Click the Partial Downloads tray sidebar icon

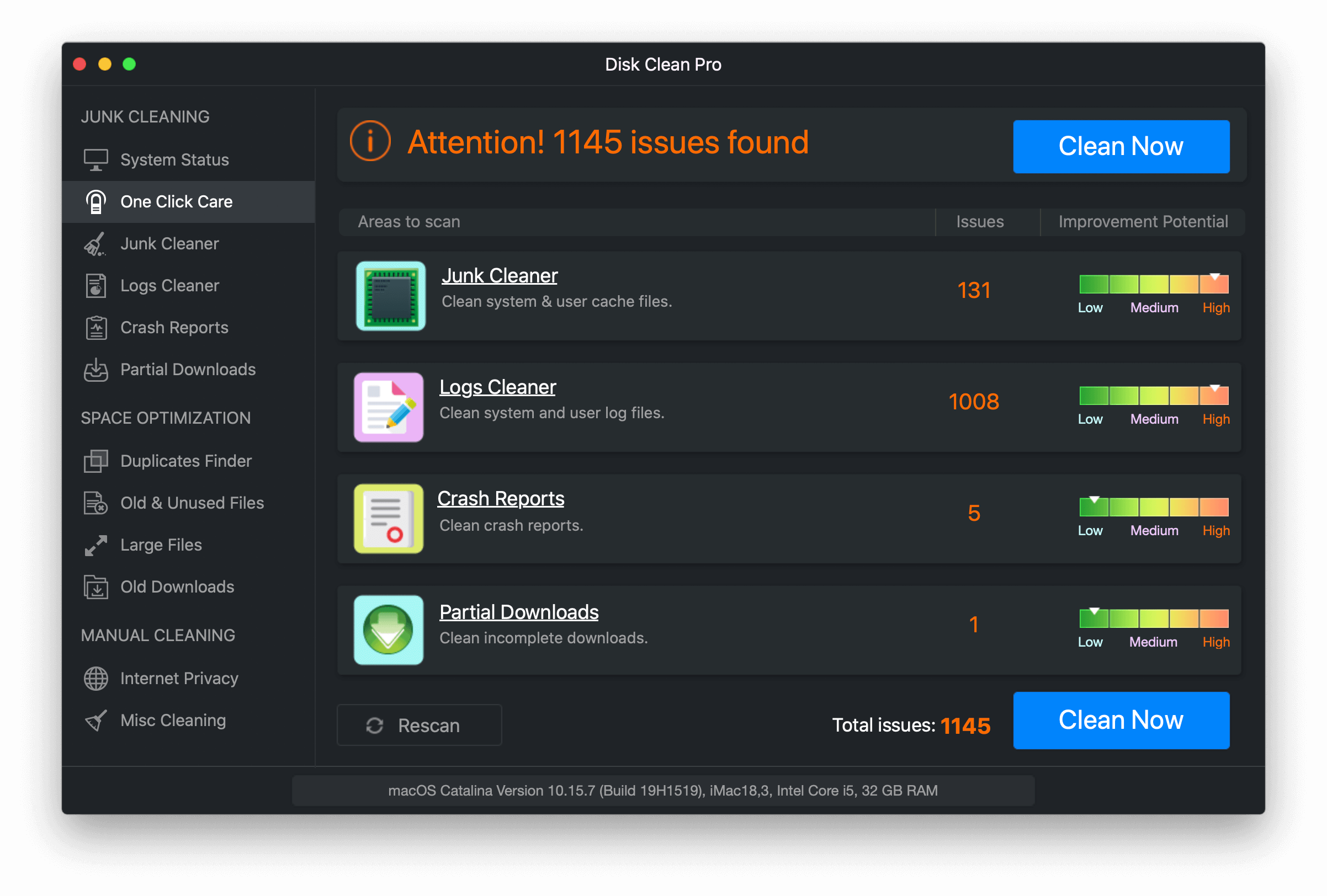point(96,370)
